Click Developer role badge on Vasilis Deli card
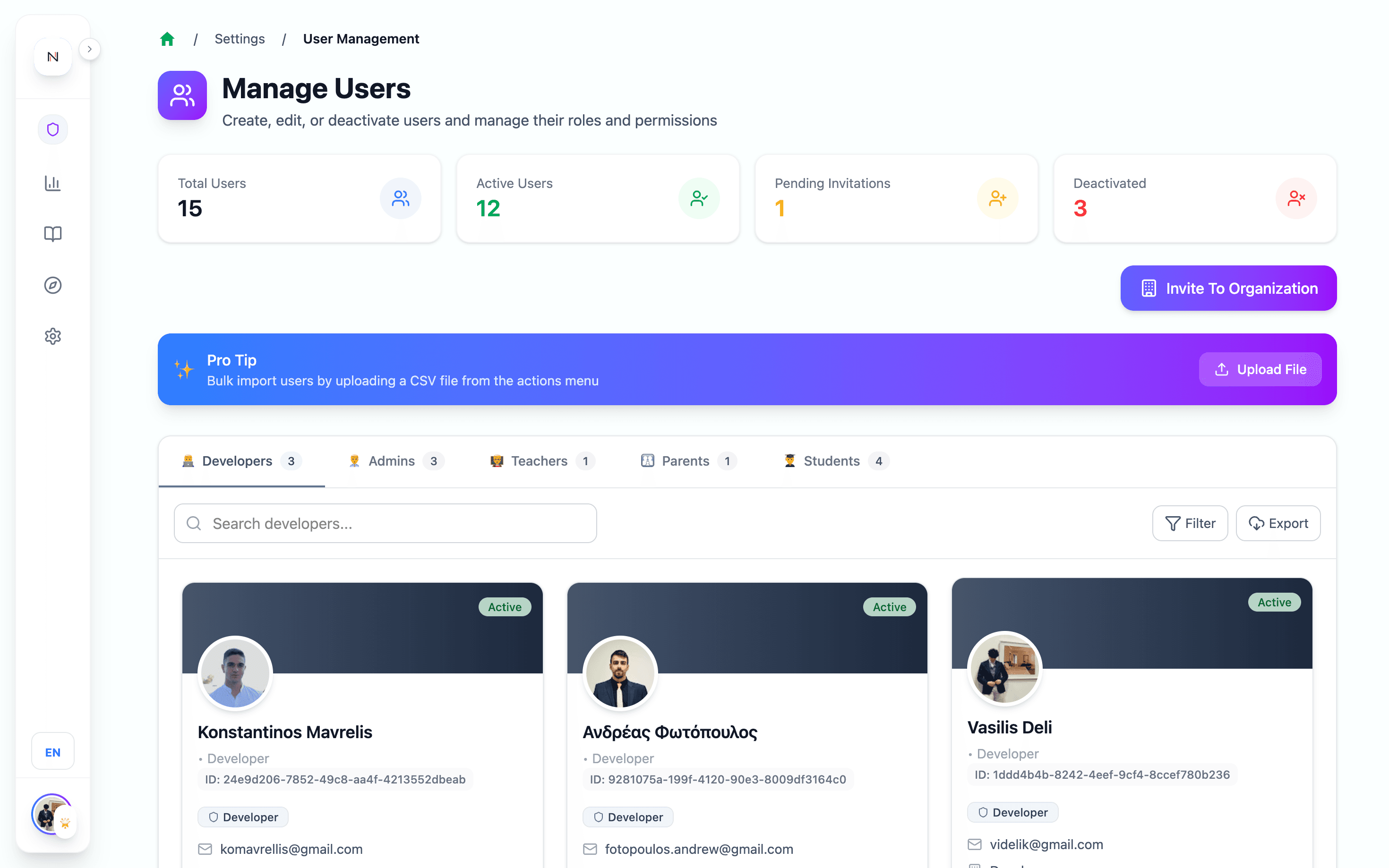Image resolution: width=1389 pixels, height=868 pixels. pyautogui.click(x=1013, y=812)
